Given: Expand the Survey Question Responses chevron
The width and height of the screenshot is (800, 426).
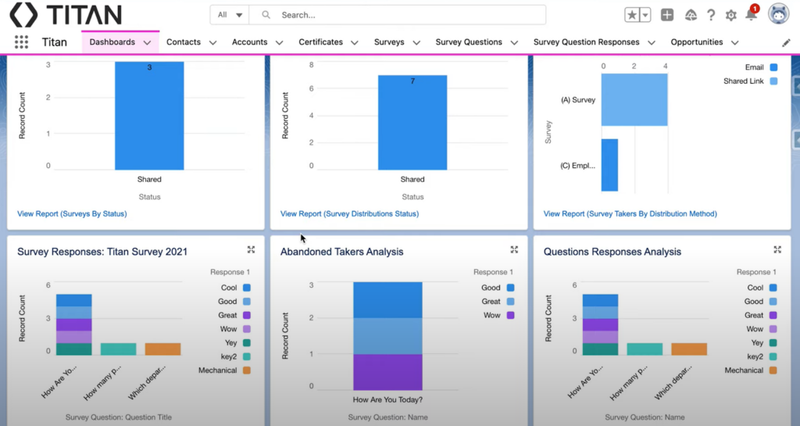Looking at the screenshot, I should (651, 42).
